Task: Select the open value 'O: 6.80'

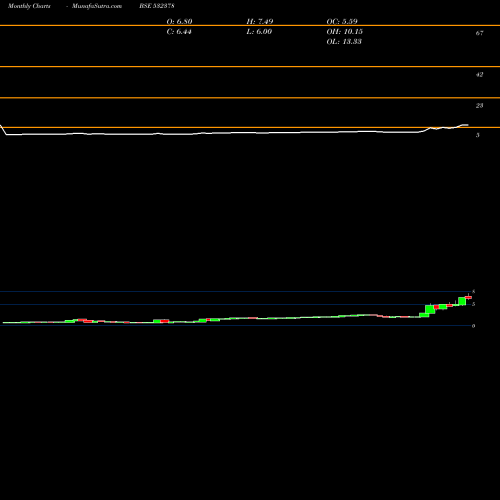Action: pyautogui.click(x=179, y=21)
